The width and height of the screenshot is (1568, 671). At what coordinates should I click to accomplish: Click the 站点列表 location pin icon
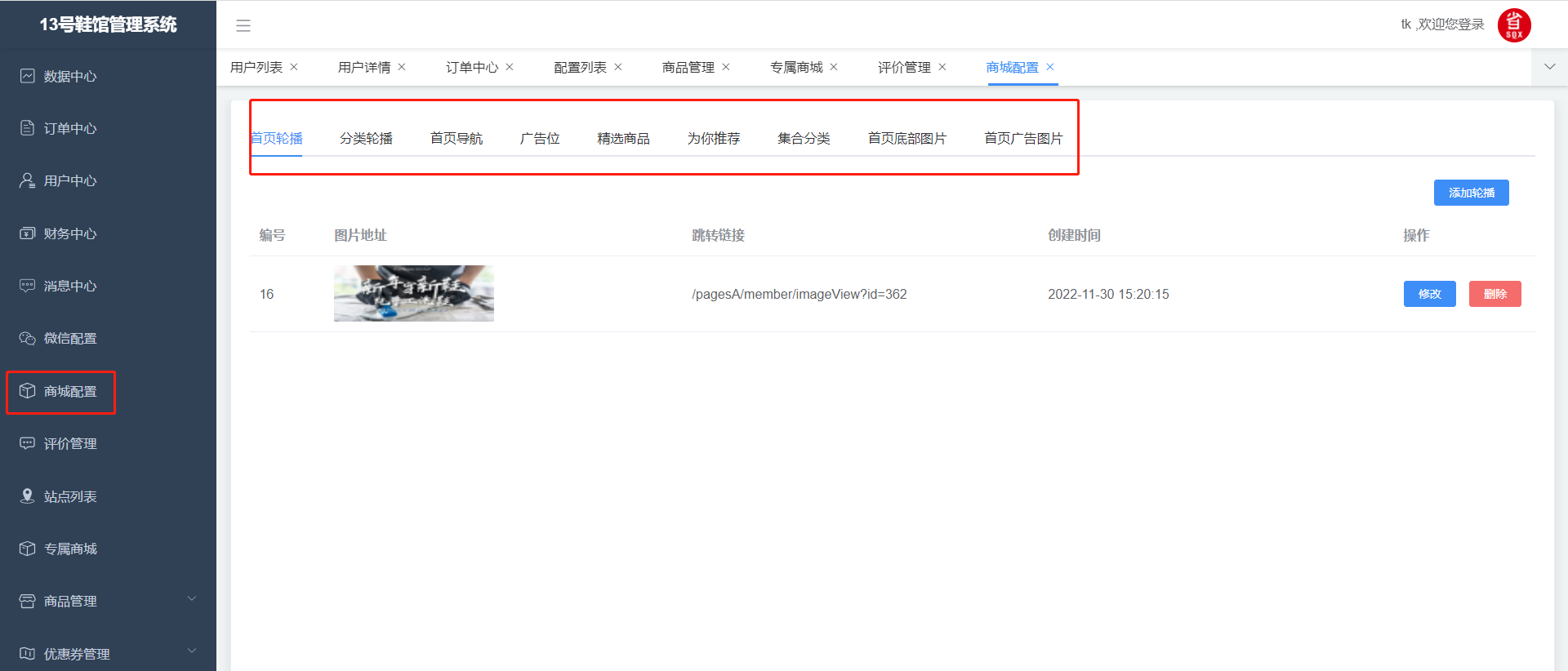coord(27,496)
